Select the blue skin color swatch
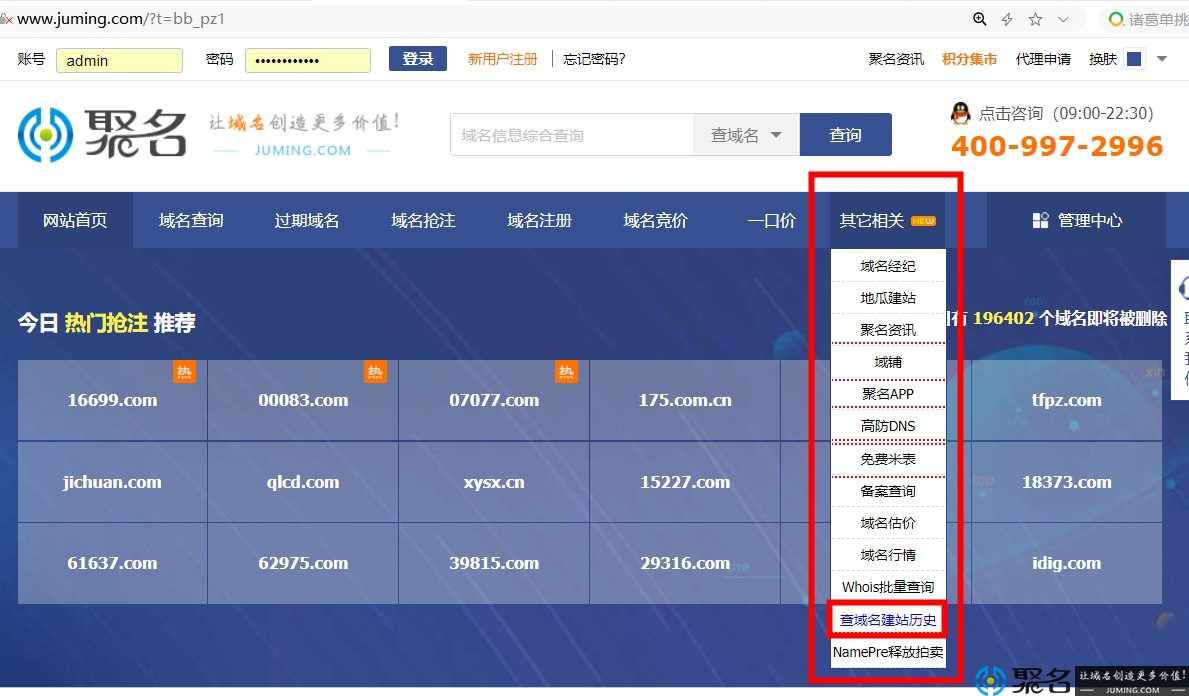The image size is (1189, 696). [1134, 59]
